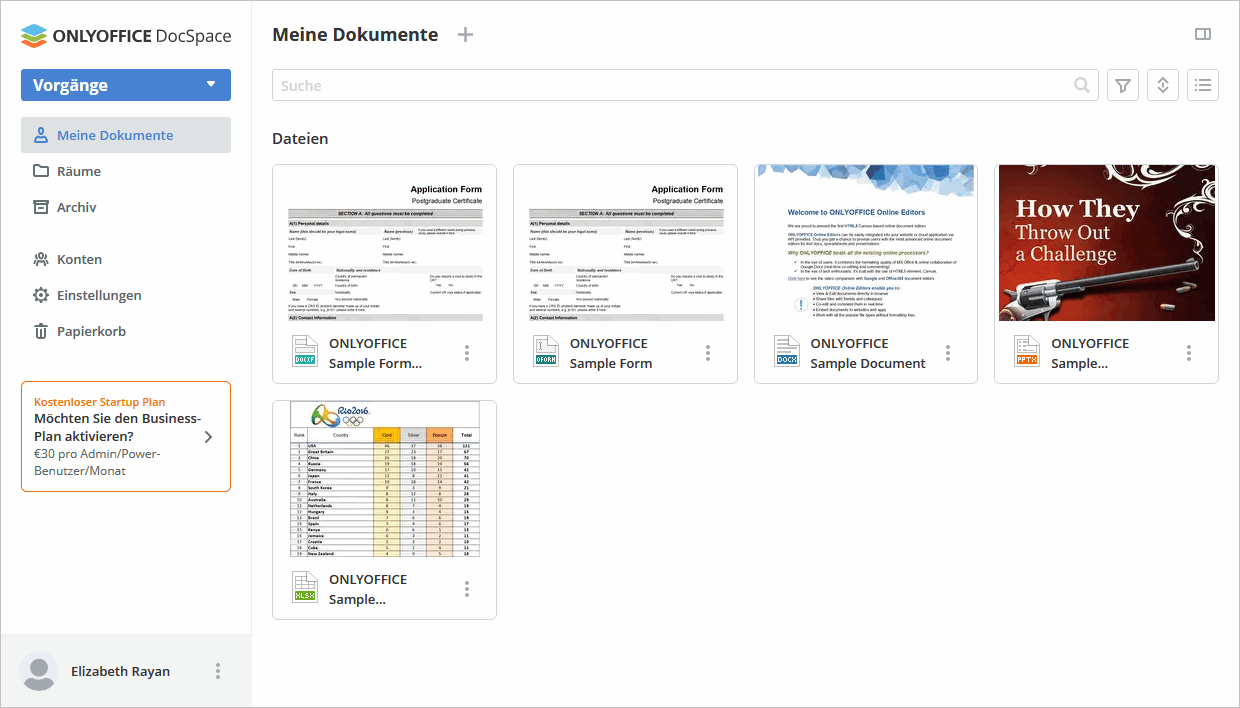Click the PPTX file type icon
Image resolution: width=1240 pixels, height=708 pixels.
1027,351
